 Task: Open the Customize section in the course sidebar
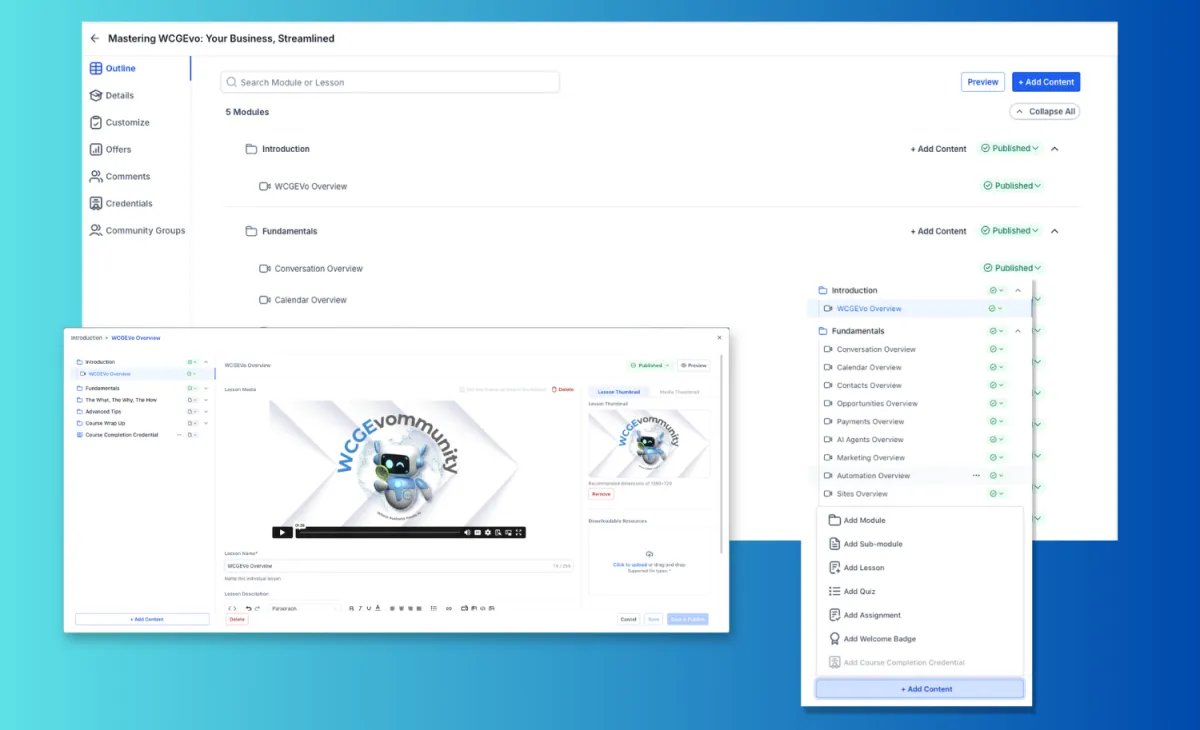pyautogui.click(x=119, y=122)
